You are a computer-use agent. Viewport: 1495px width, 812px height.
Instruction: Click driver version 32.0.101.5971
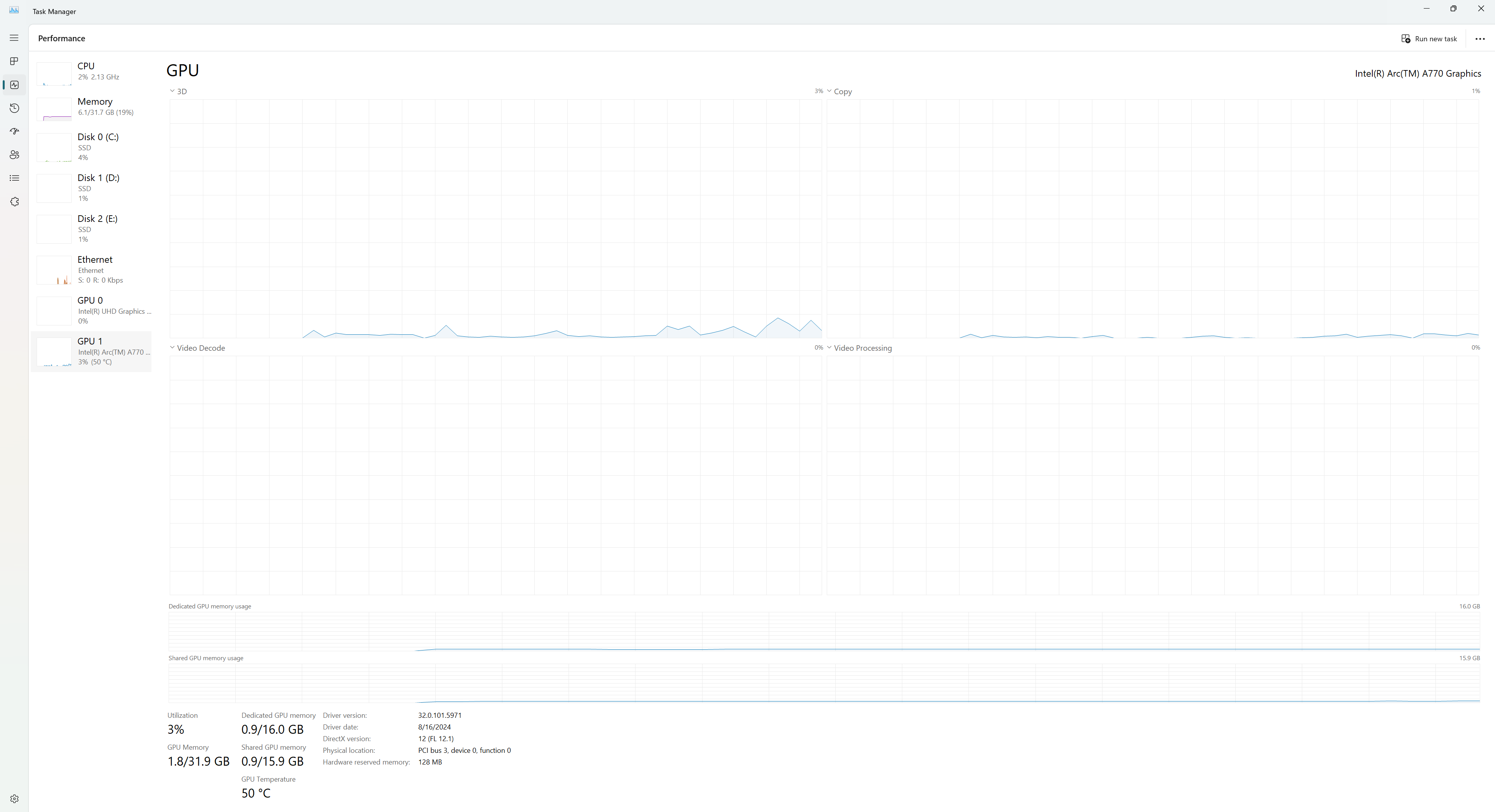[440, 716]
